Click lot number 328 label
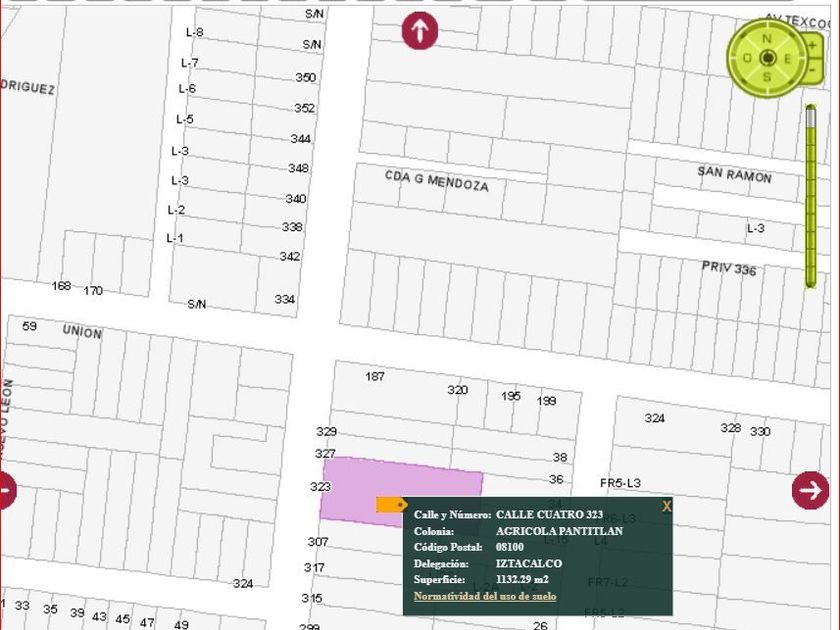Image resolution: width=840 pixels, height=630 pixels. [731, 428]
